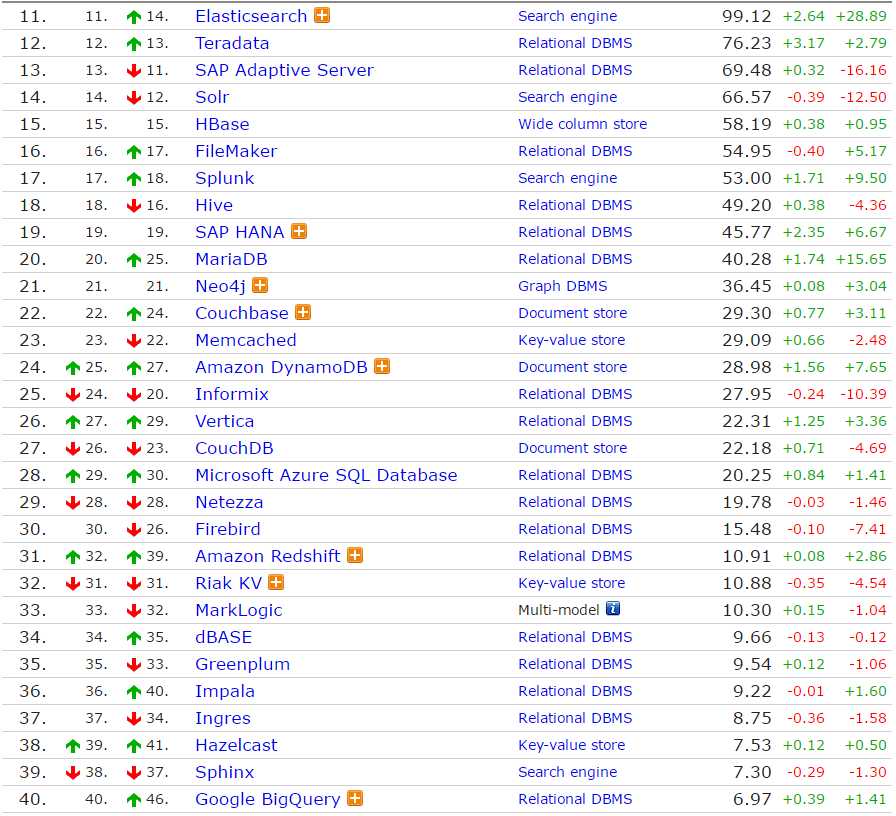Image resolution: width=896 pixels, height=816 pixels.
Task: Click Relational DBMS category in Teradata row
Action: [575, 43]
